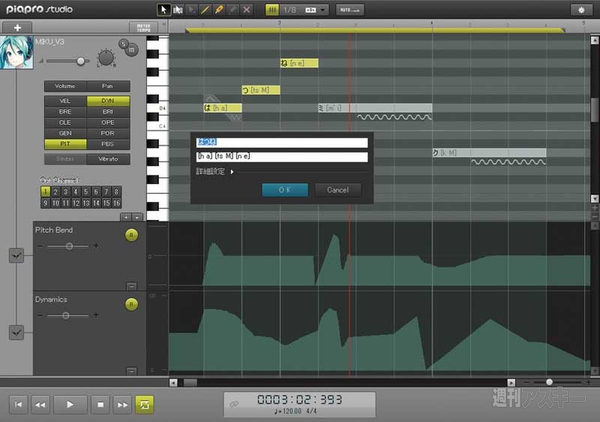This screenshot has width=600, height=422.
Task: Toggle the PIT parameter button
Action: [x=65, y=144]
